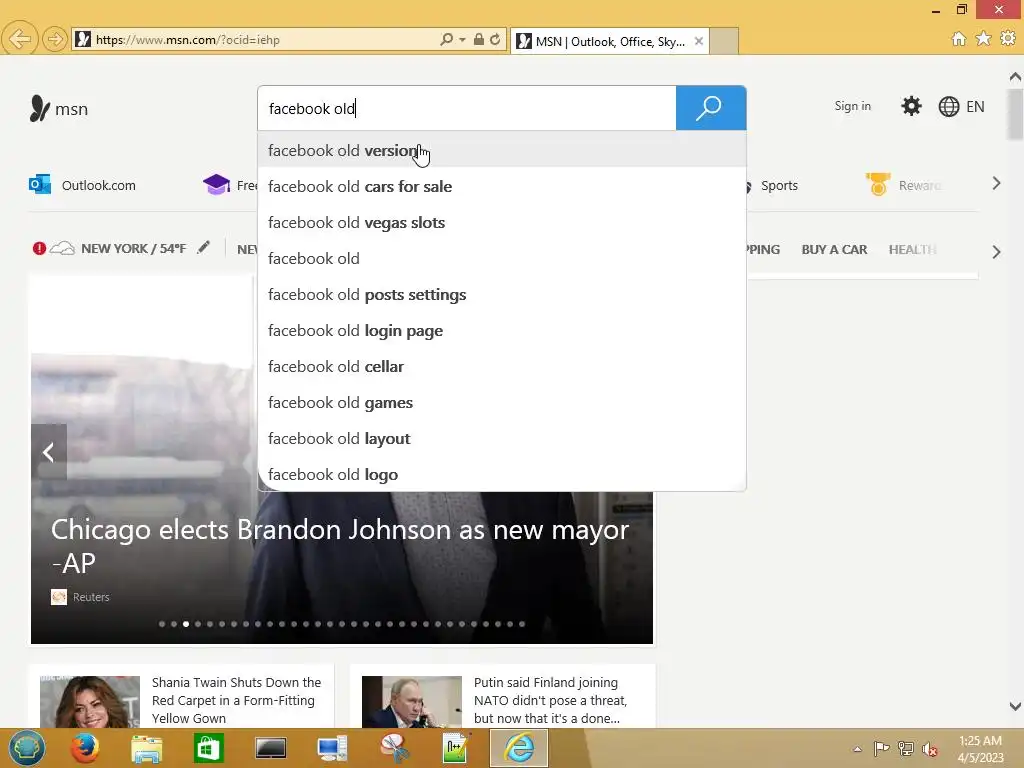
Task: Open the Notepad++ taskbar icon
Action: point(456,748)
